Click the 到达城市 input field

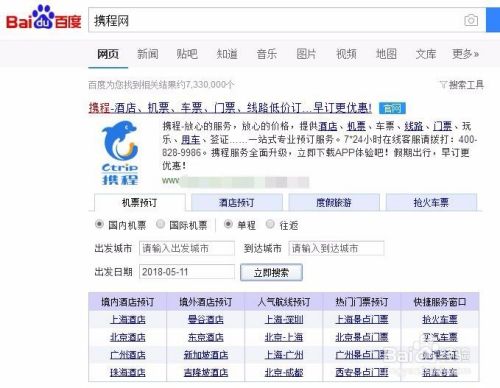(336, 248)
